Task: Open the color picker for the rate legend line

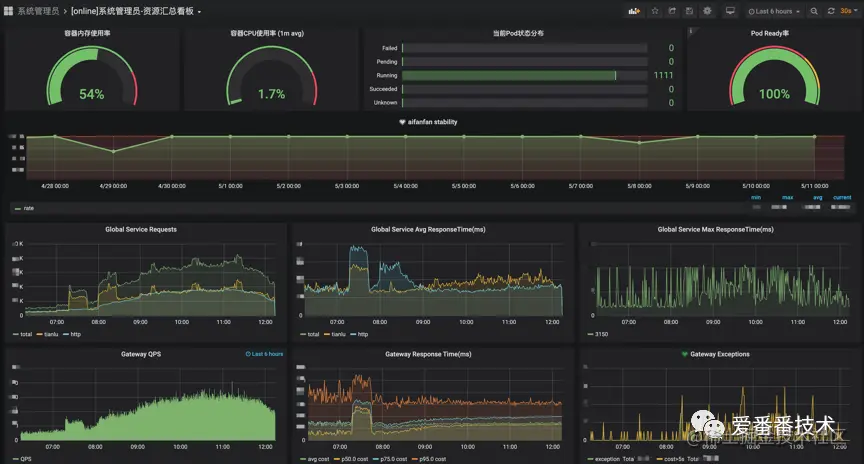Action: [x=18, y=209]
